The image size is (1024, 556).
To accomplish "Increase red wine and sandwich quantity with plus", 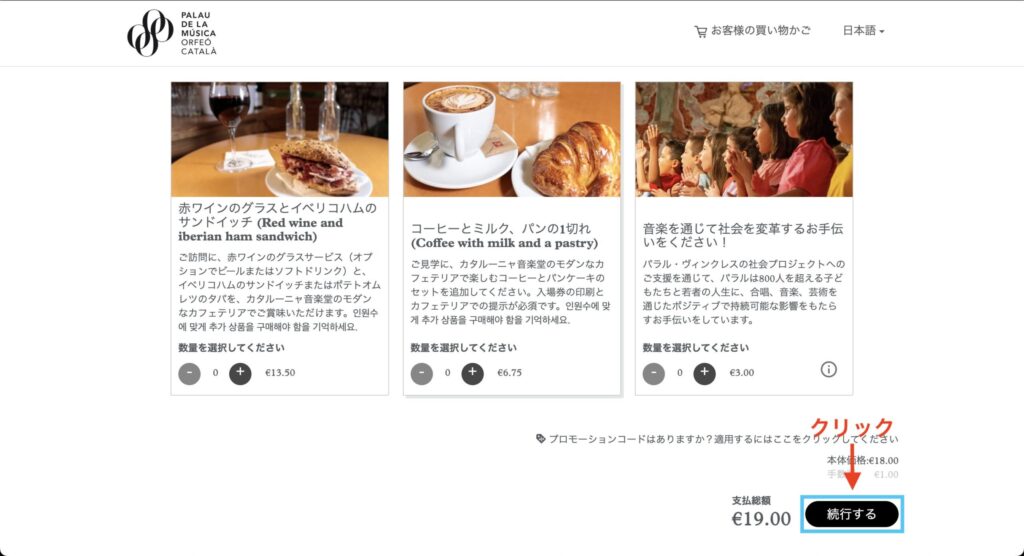I will point(240,373).
